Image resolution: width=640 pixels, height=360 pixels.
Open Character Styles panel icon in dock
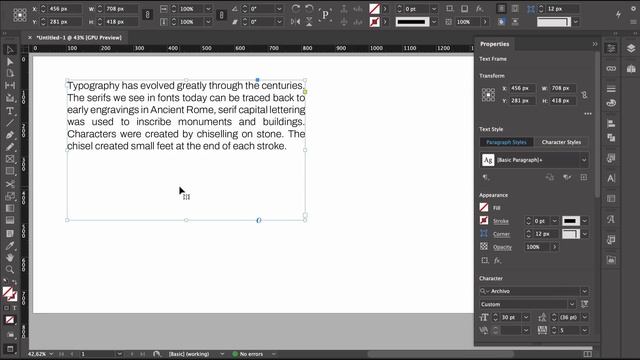click(x=611, y=219)
